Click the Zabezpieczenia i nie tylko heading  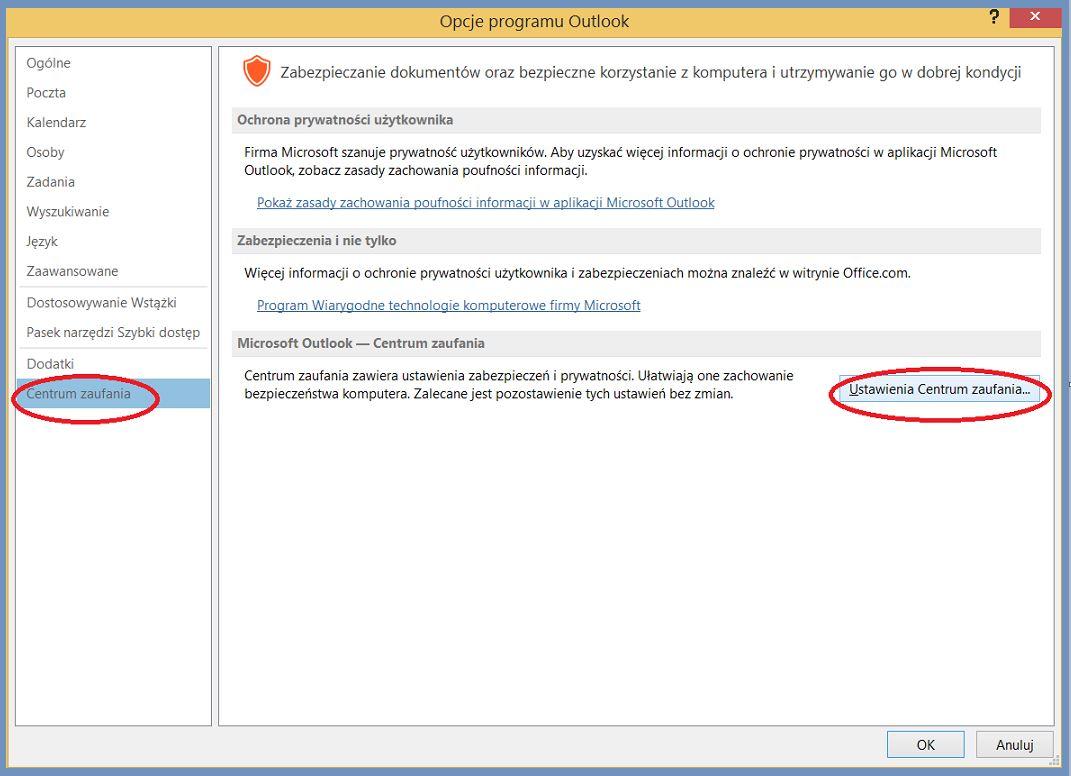click(x=317, y=240)
